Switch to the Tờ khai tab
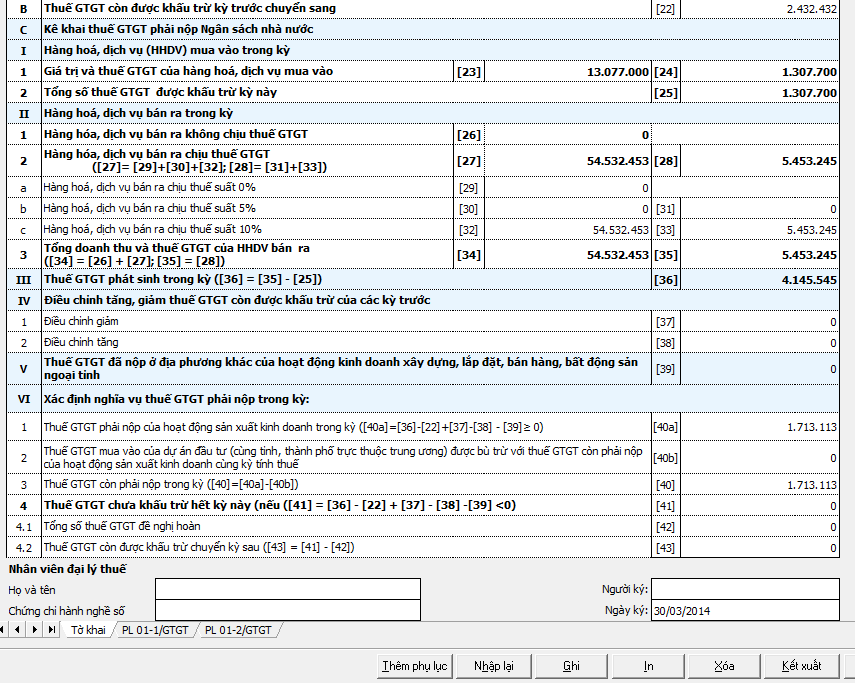This screenshot has height=683, width=855. pos(88,630)
